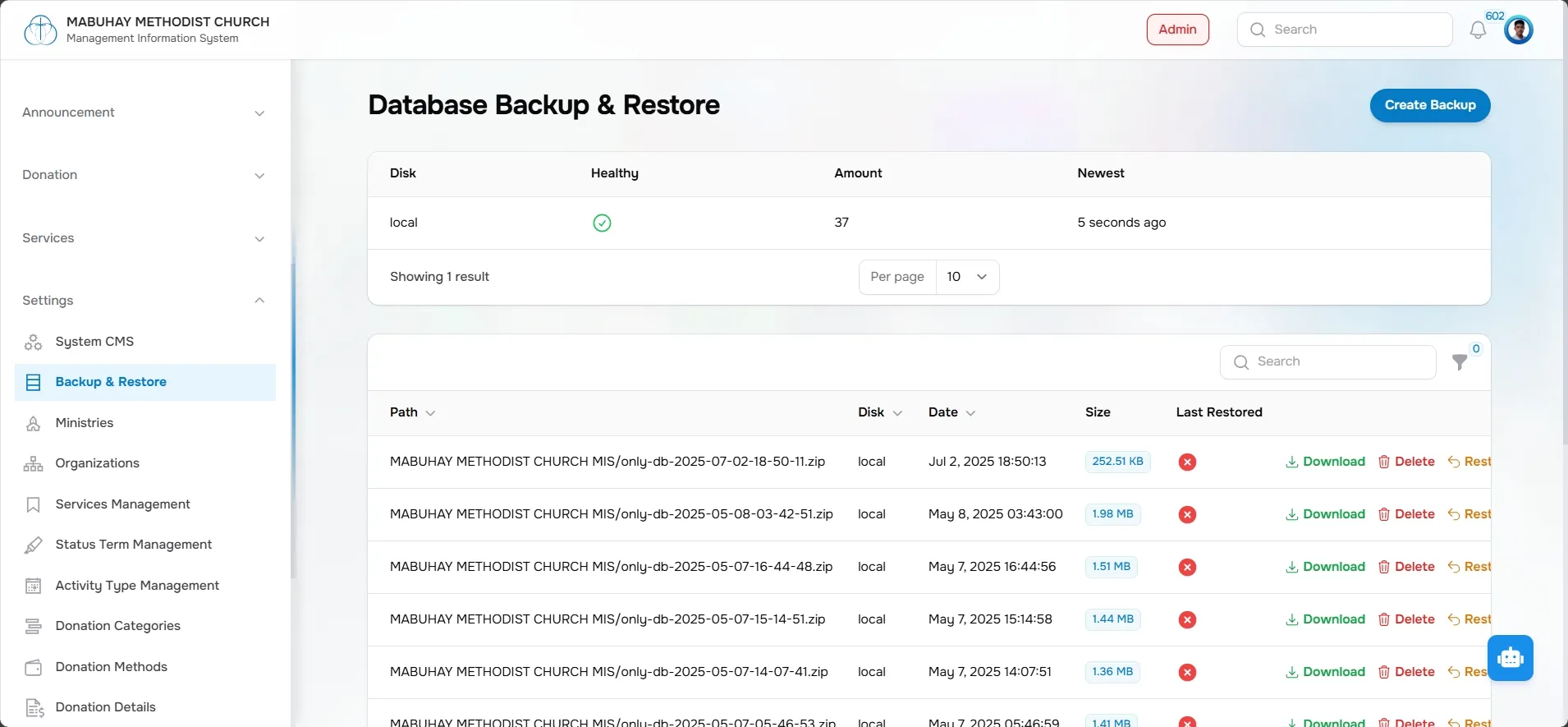The width and height of the screenshot is (1568, 727).
Task: Open Donation Details page
Action: [x=144, y=707]
